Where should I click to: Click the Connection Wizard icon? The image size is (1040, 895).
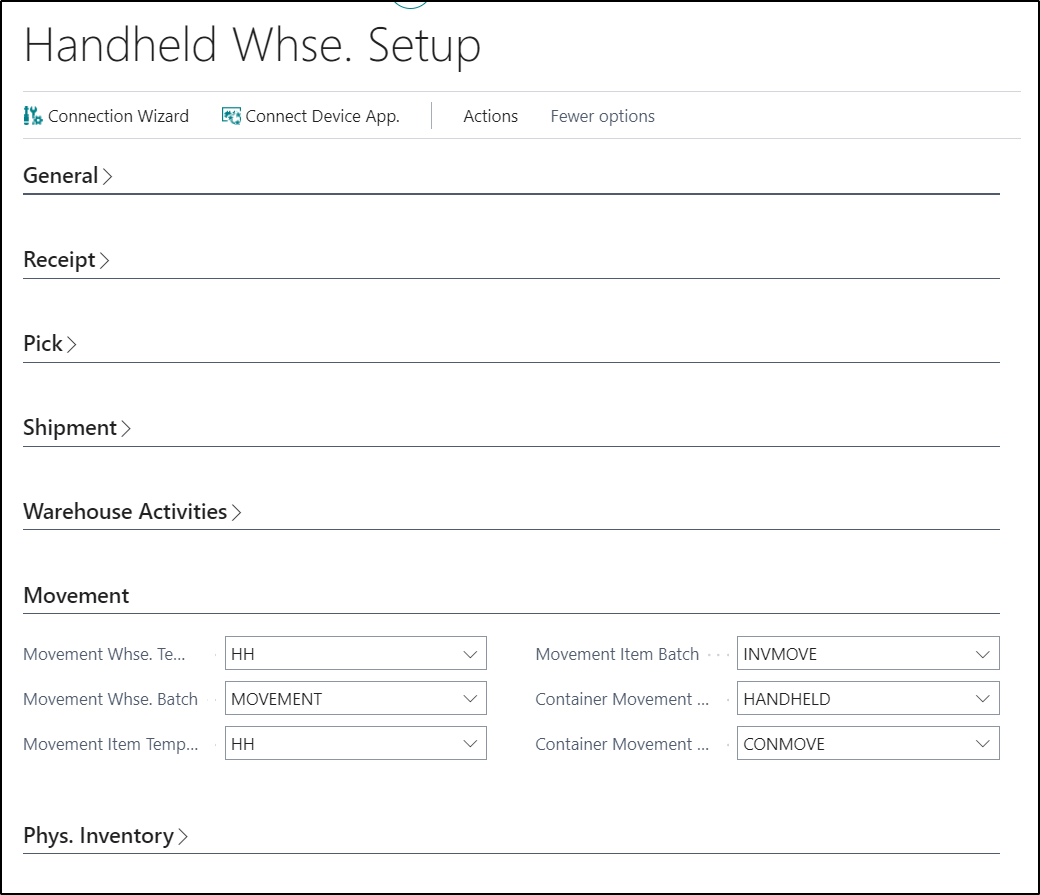(x=32, y=116)
